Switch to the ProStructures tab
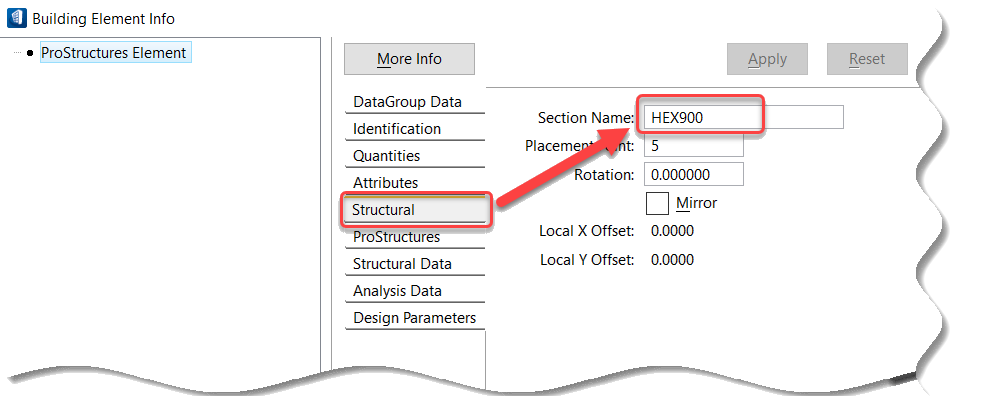986x396 pixels. [415, 237]
